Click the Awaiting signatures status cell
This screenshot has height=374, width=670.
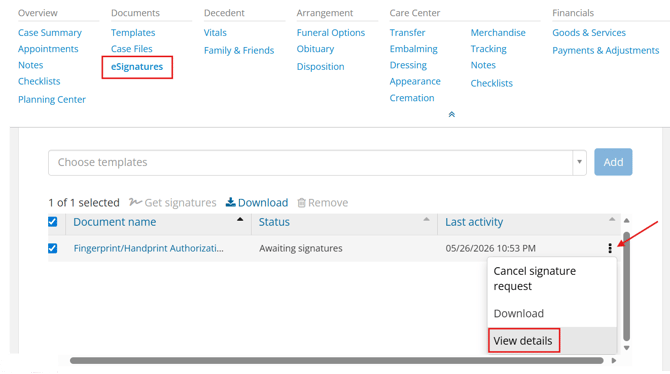(x=301, y=248)
